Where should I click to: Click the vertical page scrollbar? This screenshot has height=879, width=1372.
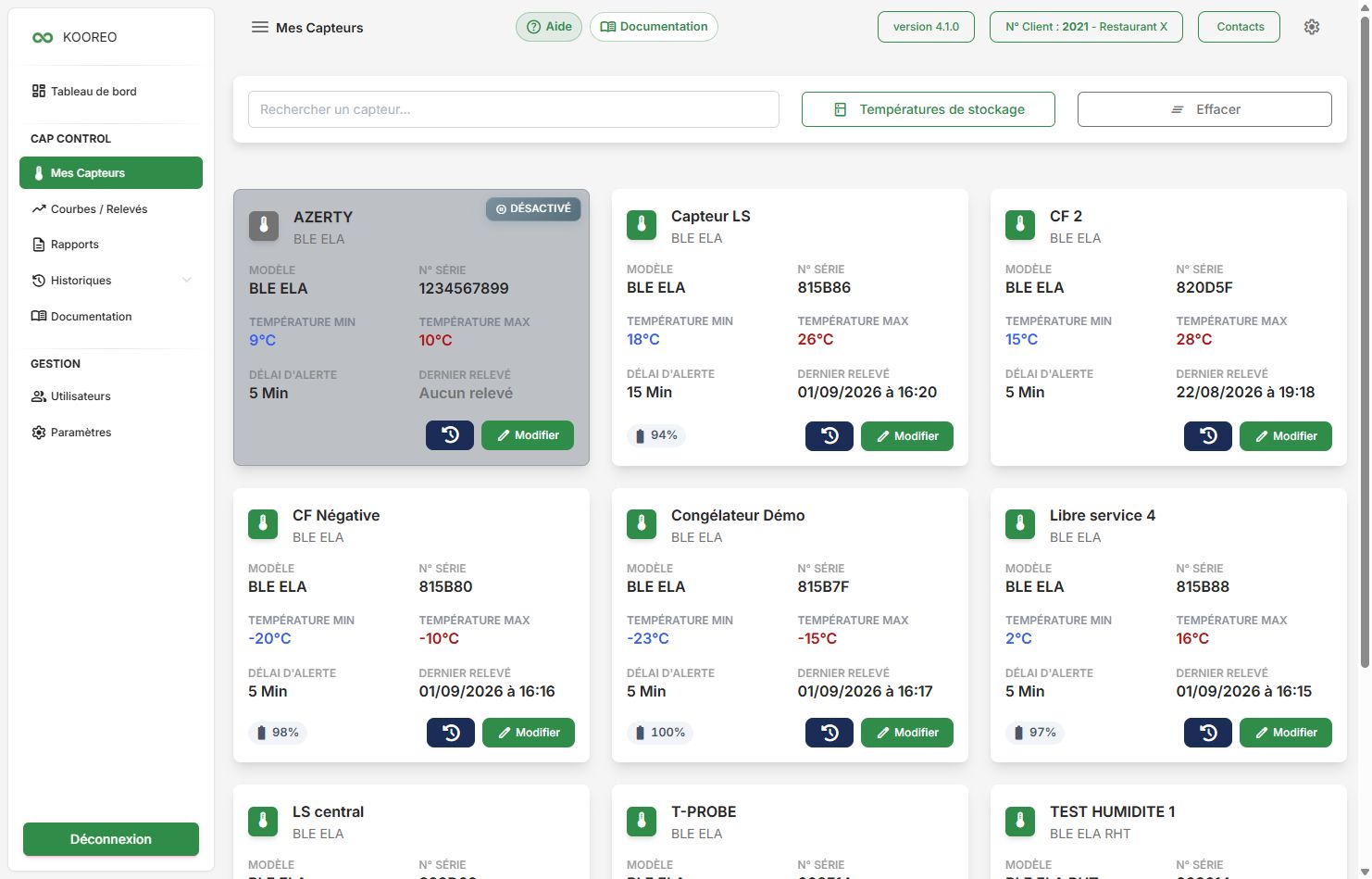1365,343
